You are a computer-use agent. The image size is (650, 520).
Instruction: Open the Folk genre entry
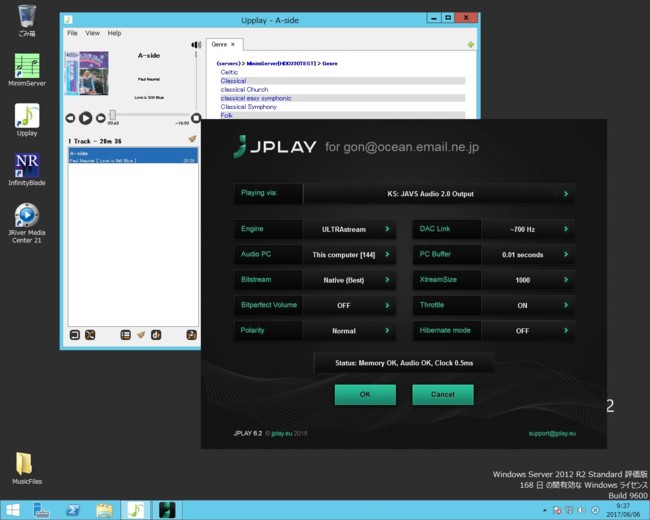tap(226, 115)
